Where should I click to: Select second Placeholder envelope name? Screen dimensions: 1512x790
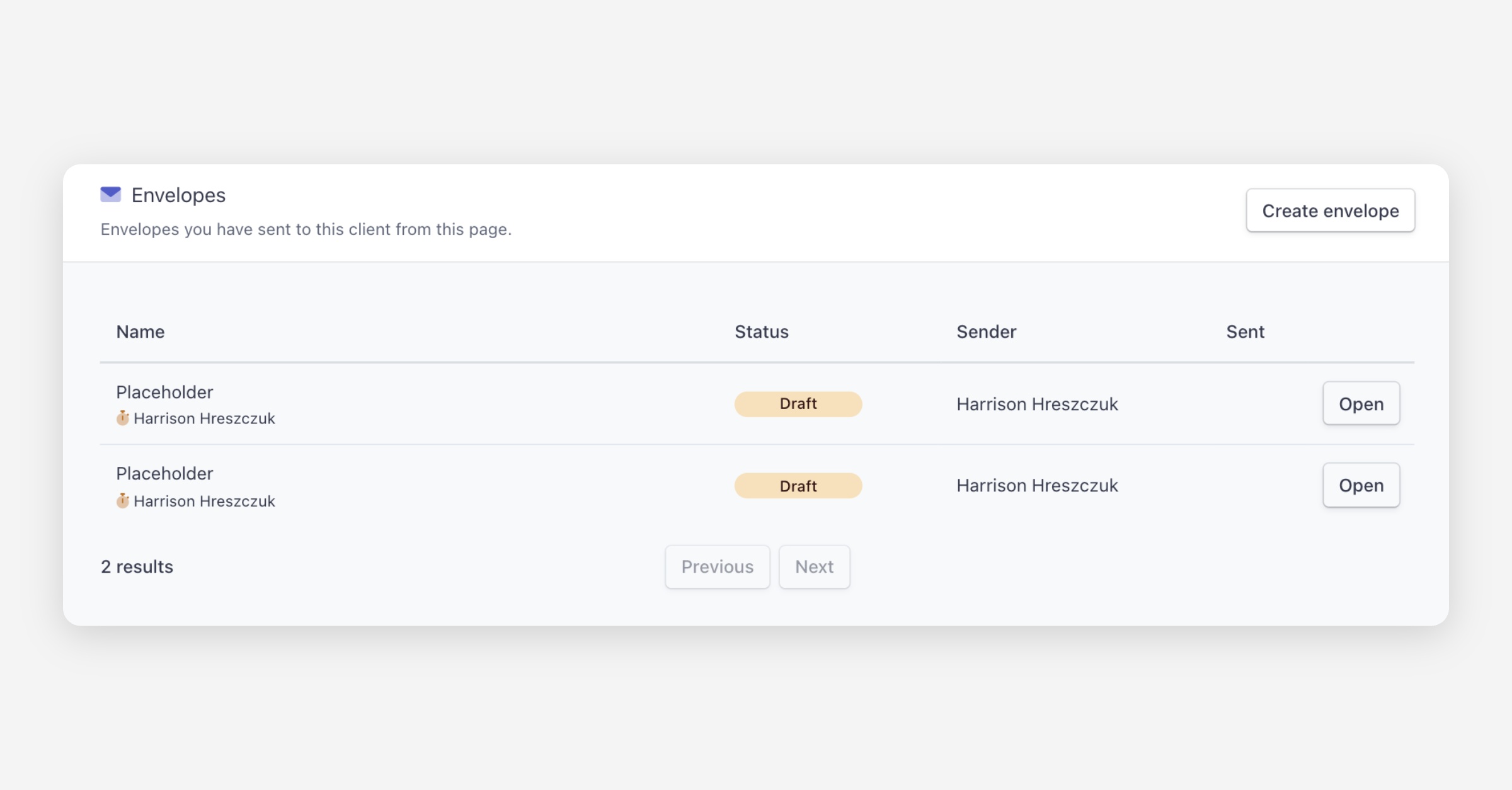tap(164, 474)
